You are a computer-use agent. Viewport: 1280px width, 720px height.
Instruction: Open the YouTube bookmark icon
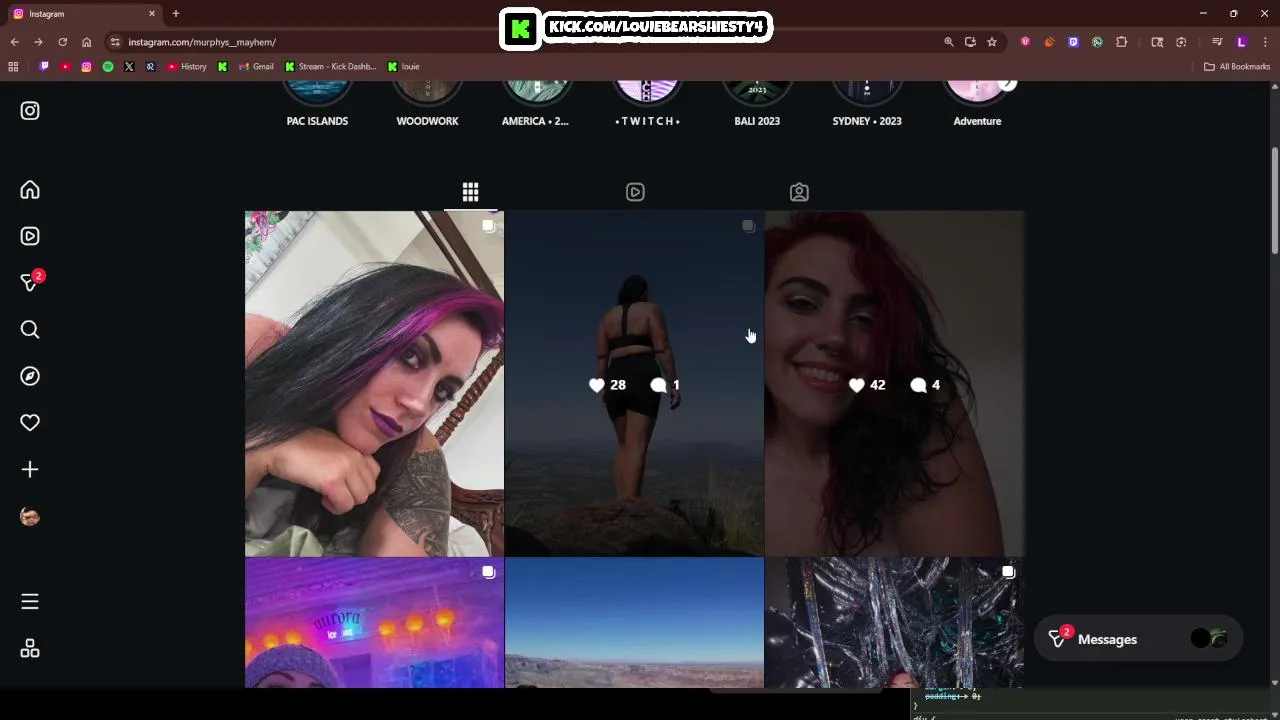(x=65, y=67)
